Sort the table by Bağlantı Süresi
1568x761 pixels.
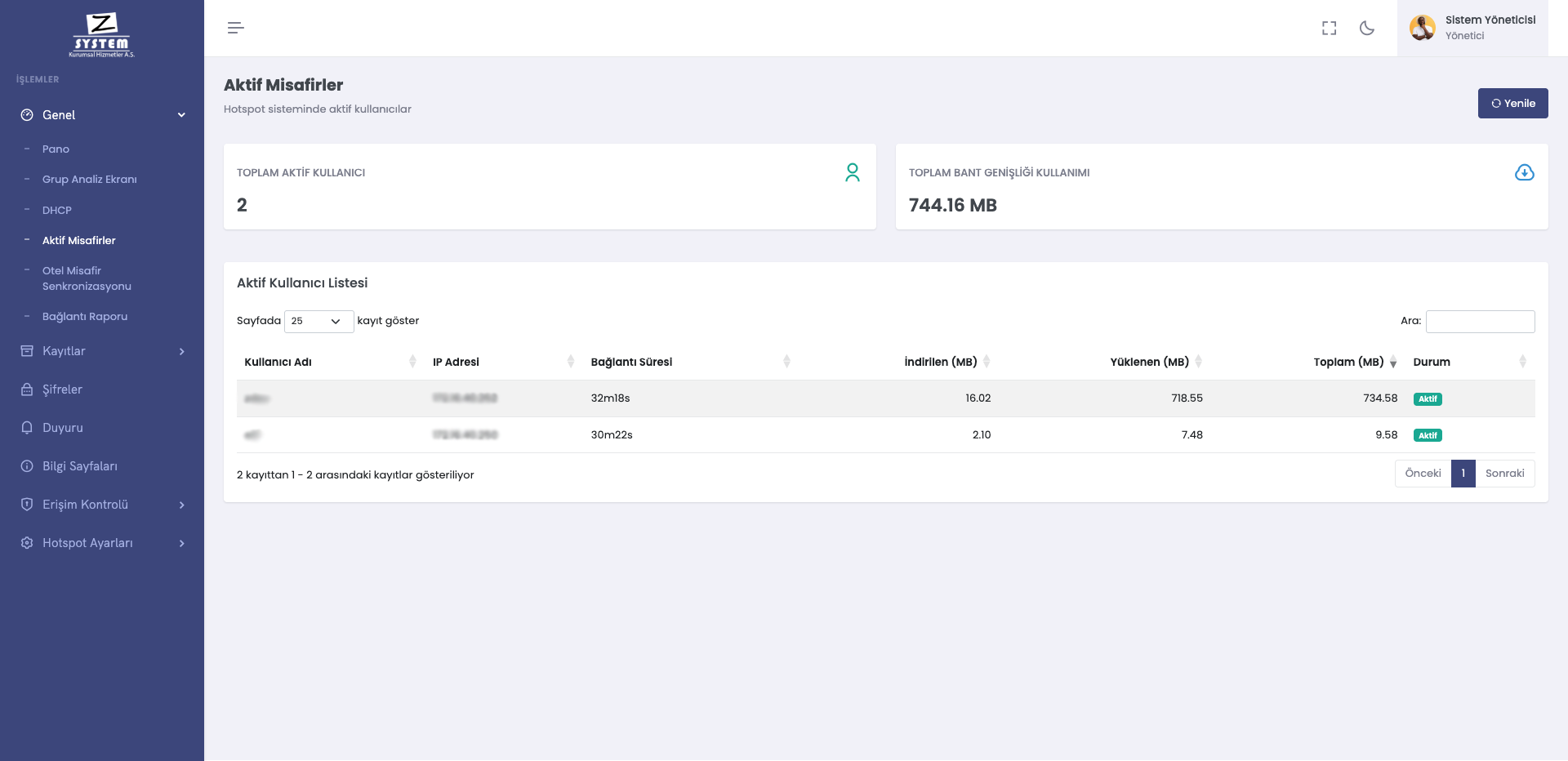631,362
